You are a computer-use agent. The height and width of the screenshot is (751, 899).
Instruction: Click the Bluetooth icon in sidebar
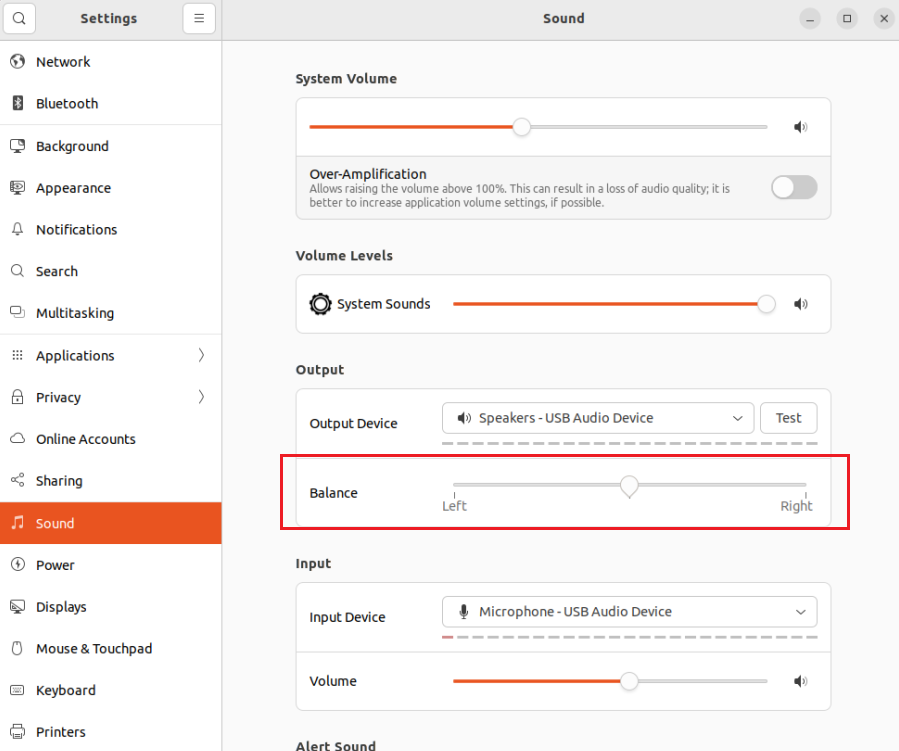coord(17,103)
